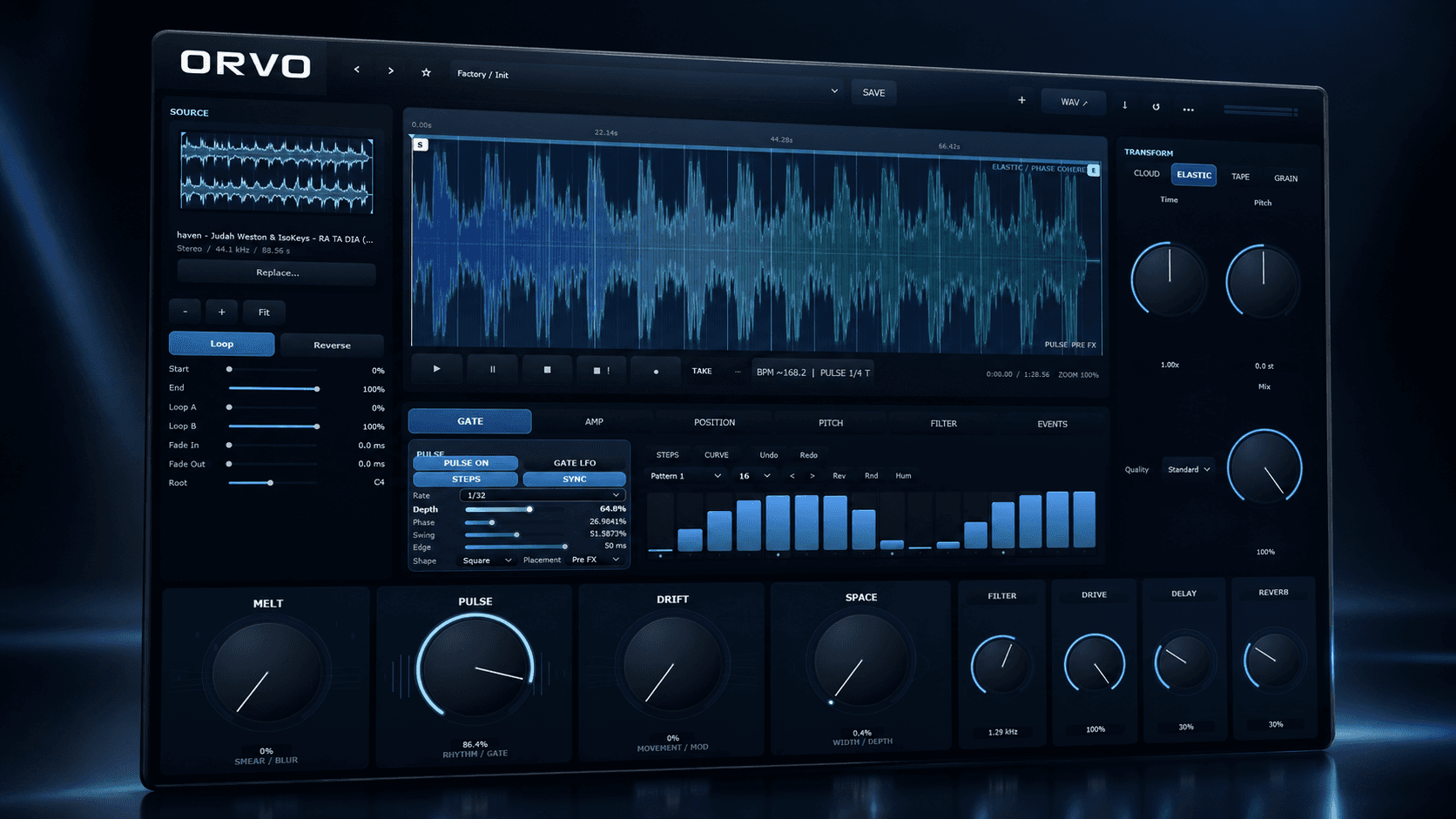Click the PULSE macro knob
The image size is (1456, 819).
click(x=475, y=668)
